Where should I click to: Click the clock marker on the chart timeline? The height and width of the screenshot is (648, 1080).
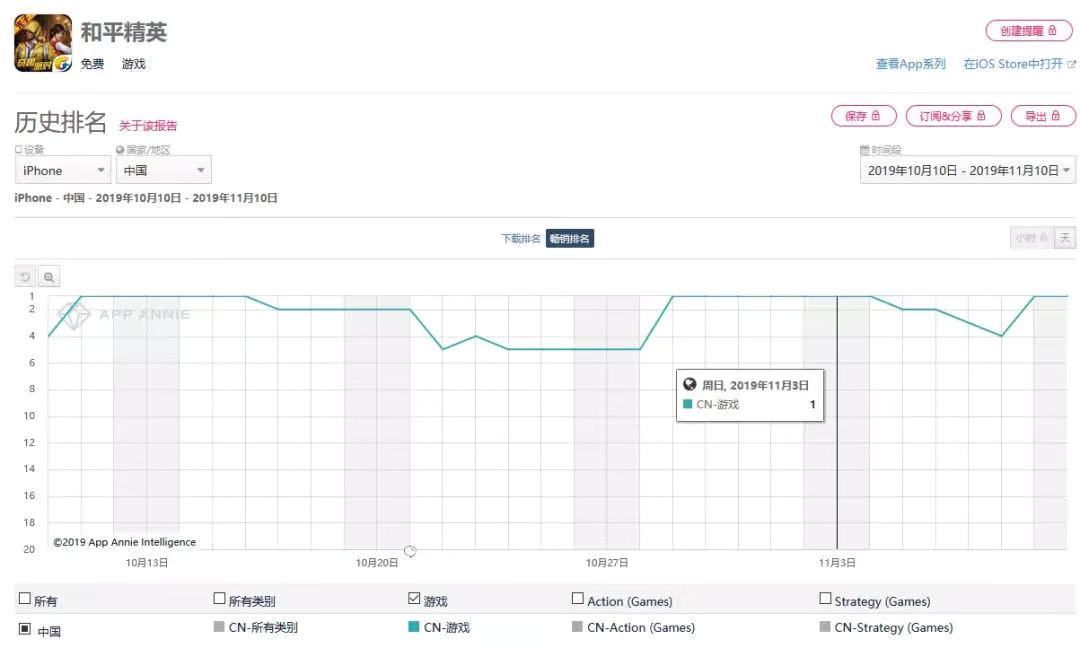410,551
